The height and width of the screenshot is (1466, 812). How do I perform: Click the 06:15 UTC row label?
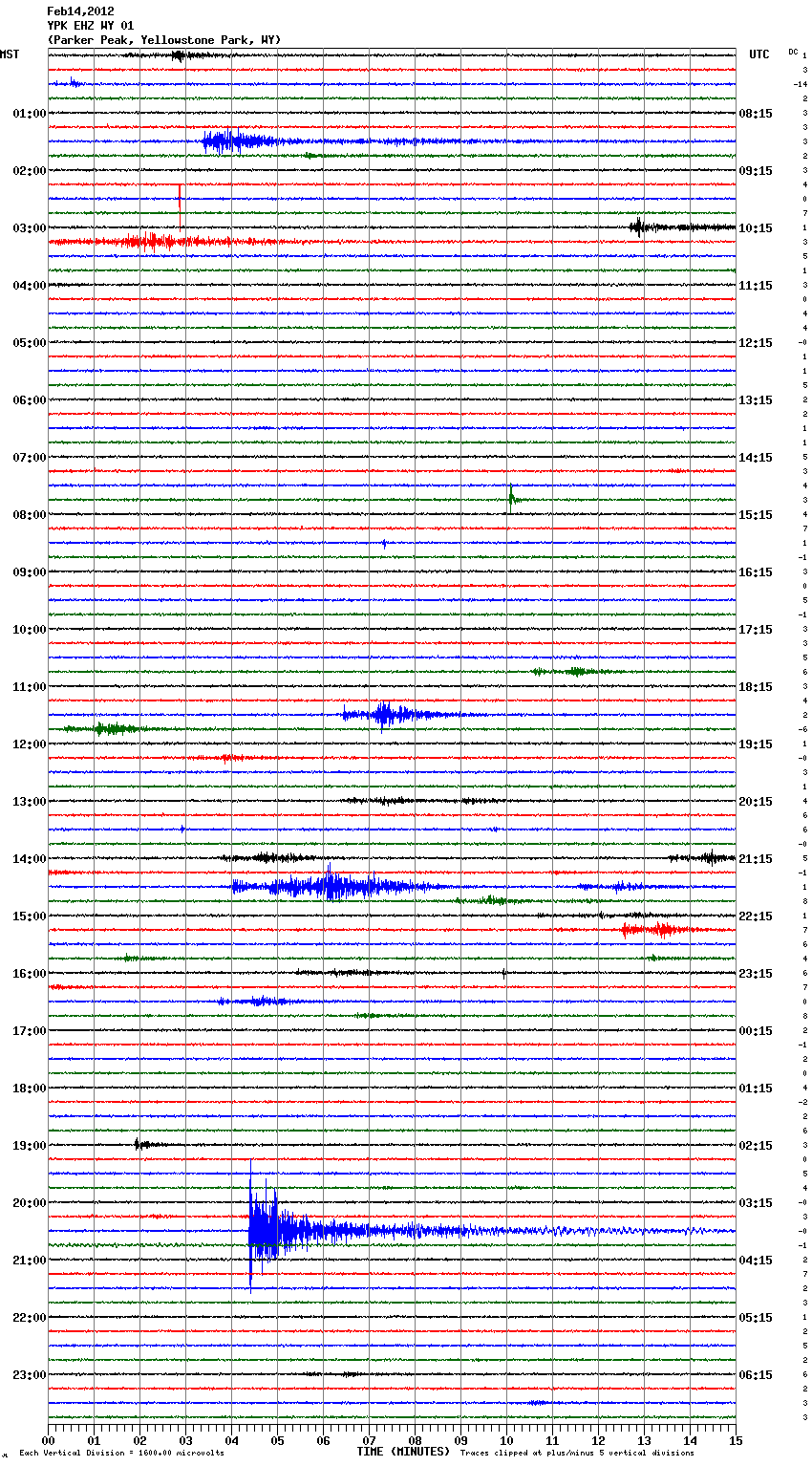pyautogui.click(x=756, y=1375)
